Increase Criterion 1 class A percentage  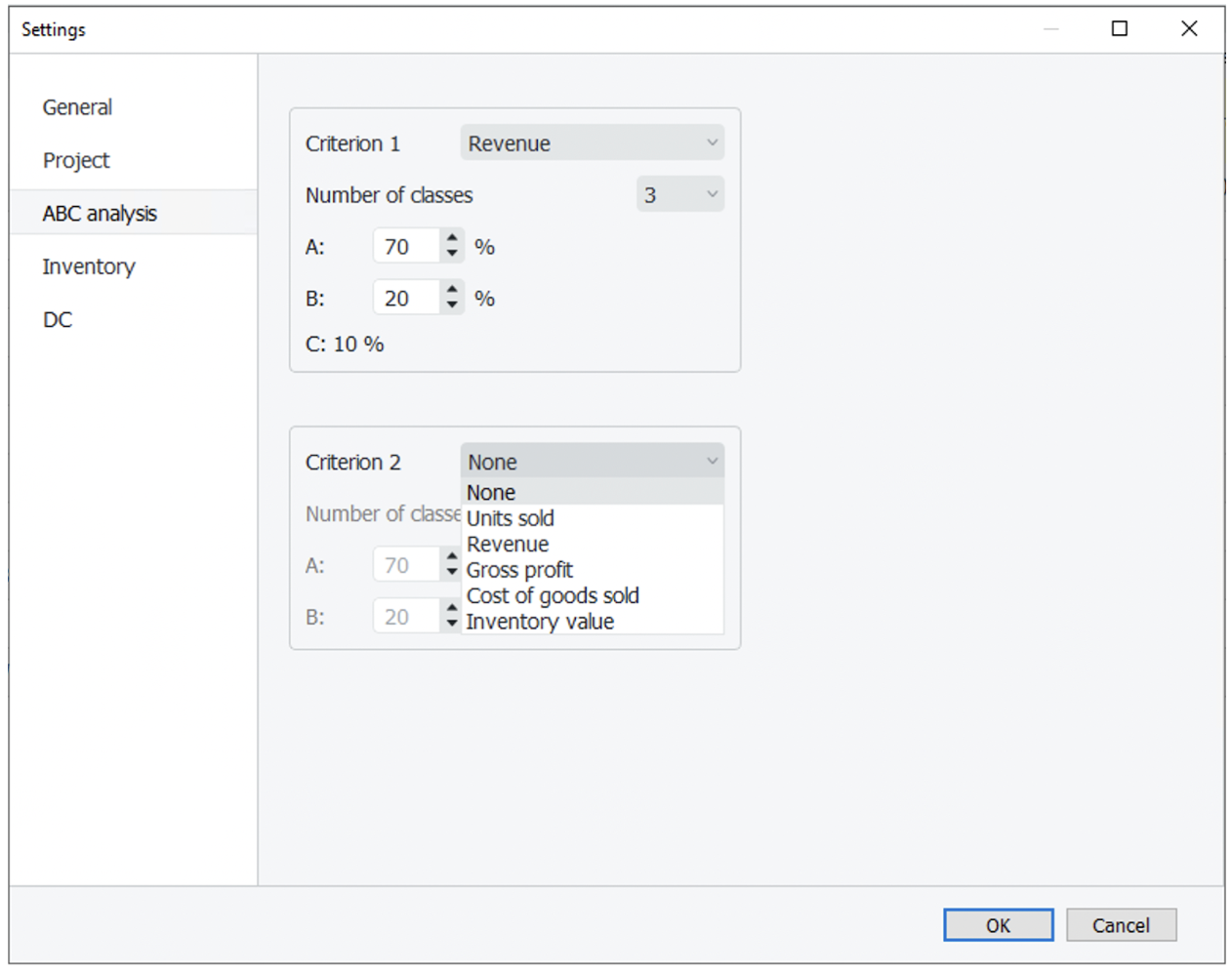tap(451, 238)
